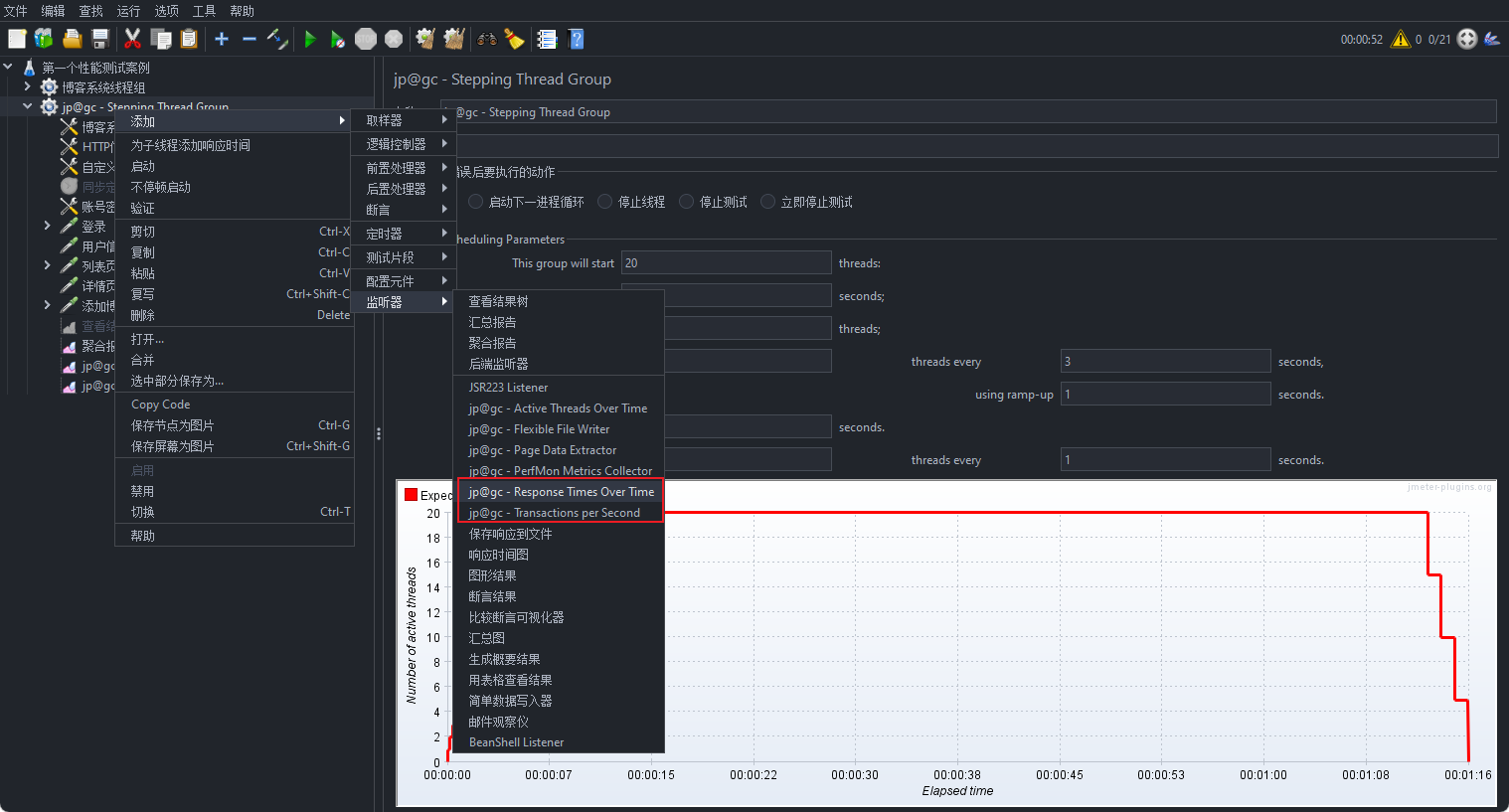Viewport: 1509px width, 812px height.
Task: Click the name field Stepping Thread Group
Action: pyautogui.click(x=968, y=112)
